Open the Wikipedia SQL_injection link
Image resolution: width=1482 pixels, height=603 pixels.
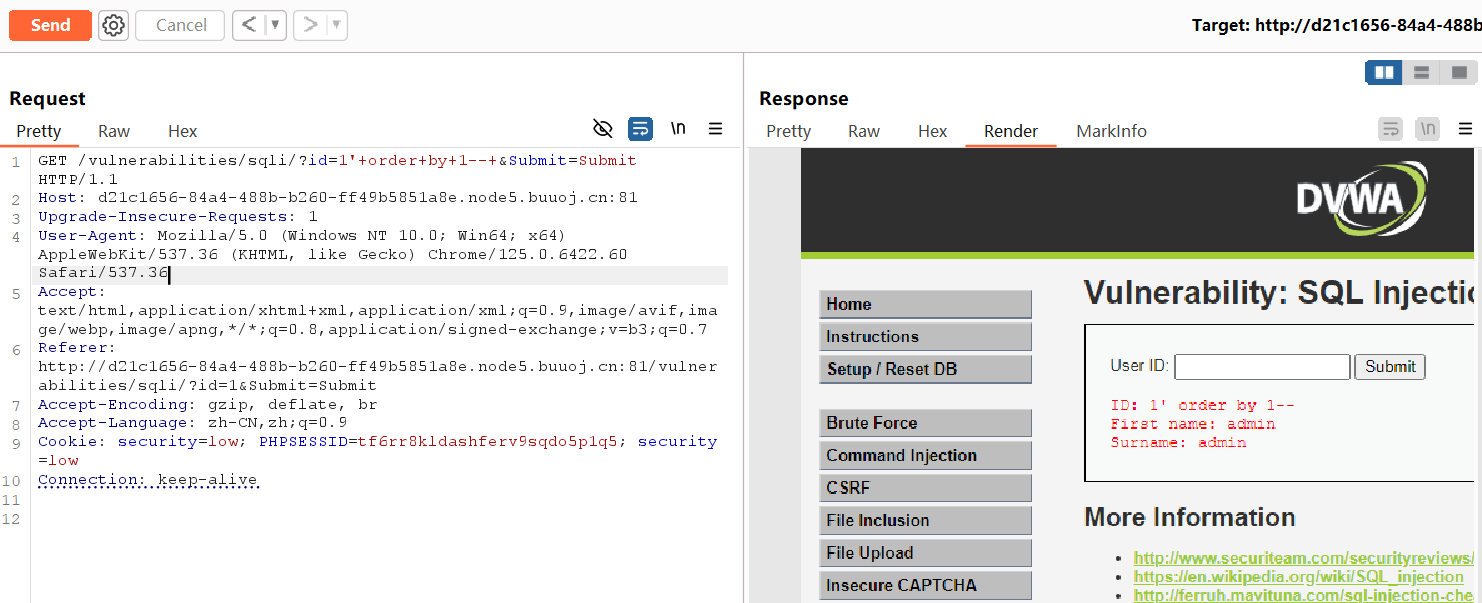[1298, 577]
